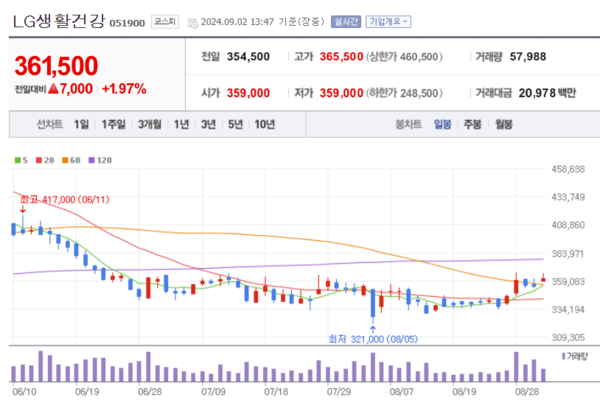Click the 08/28 date axis label
This screenshot has width=600, height=411.
tap(527, 391)
